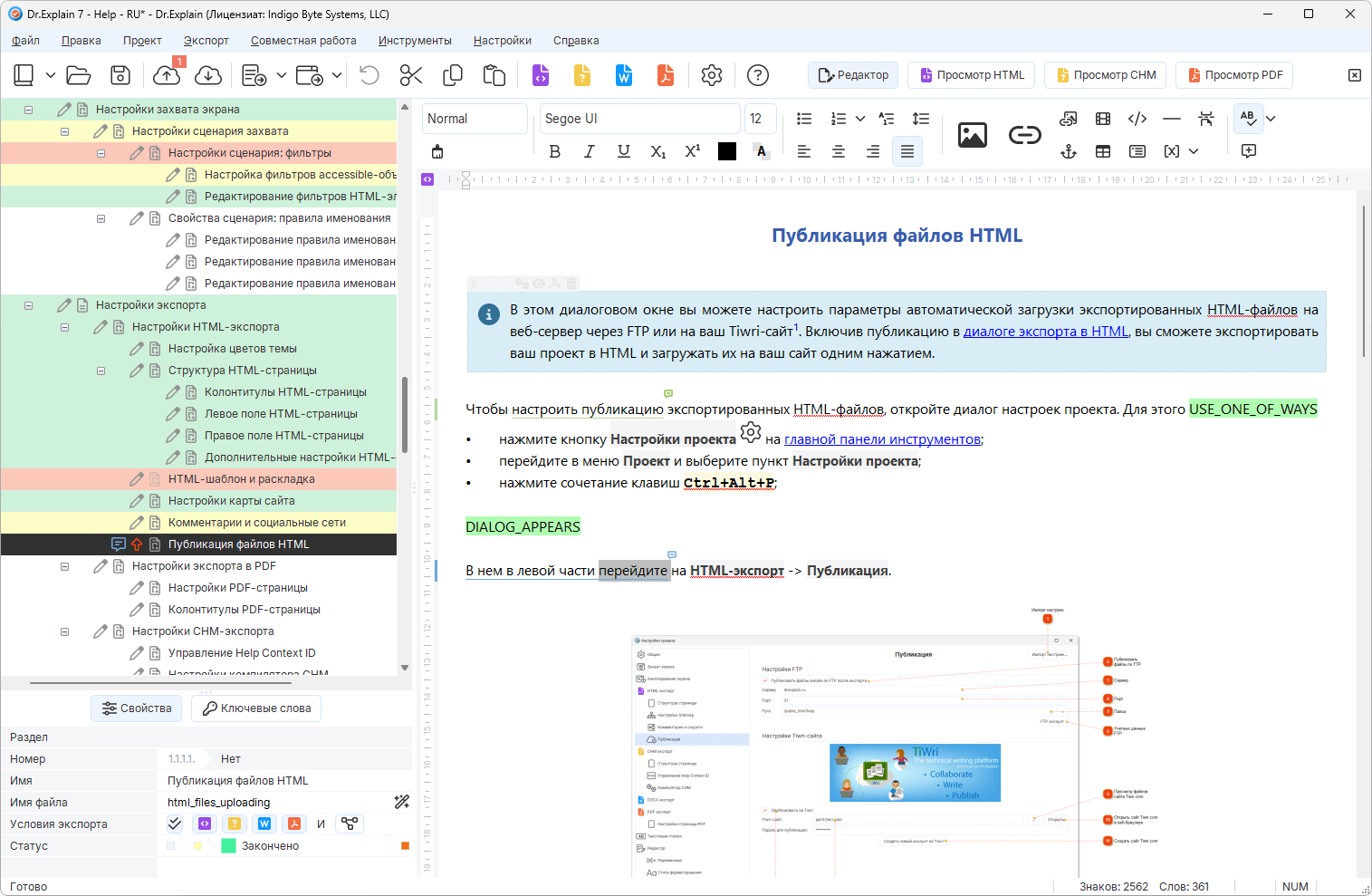Click the insert HTML code icon

[x=1137, y=119]
